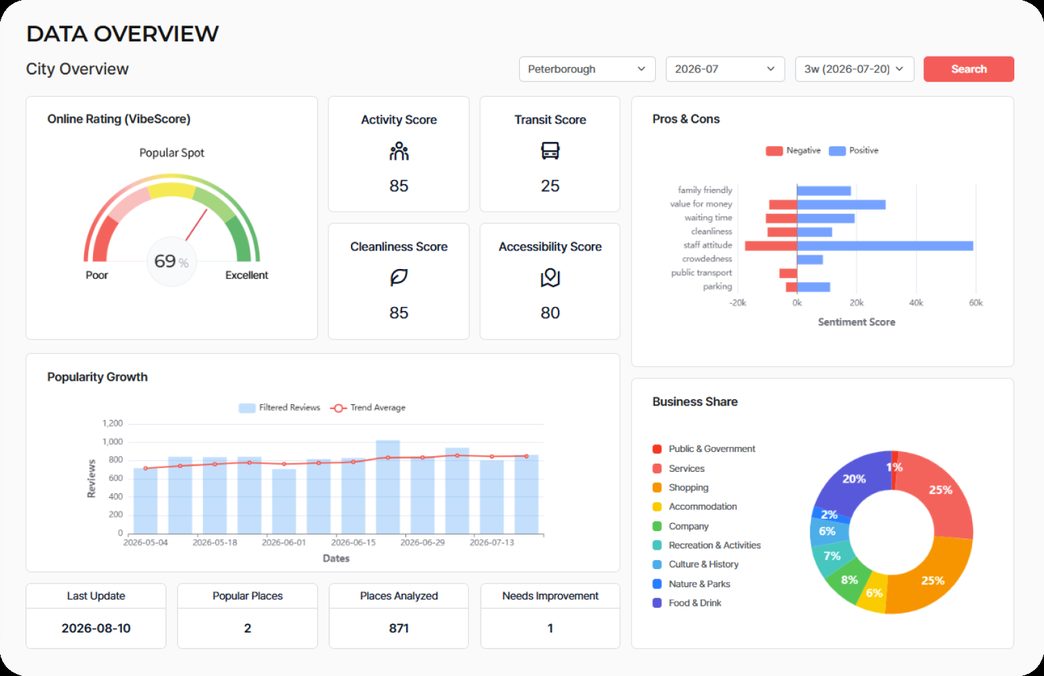
Task: Click the 25% orange Shopping donut segment
Action: [x=931, y=579]
